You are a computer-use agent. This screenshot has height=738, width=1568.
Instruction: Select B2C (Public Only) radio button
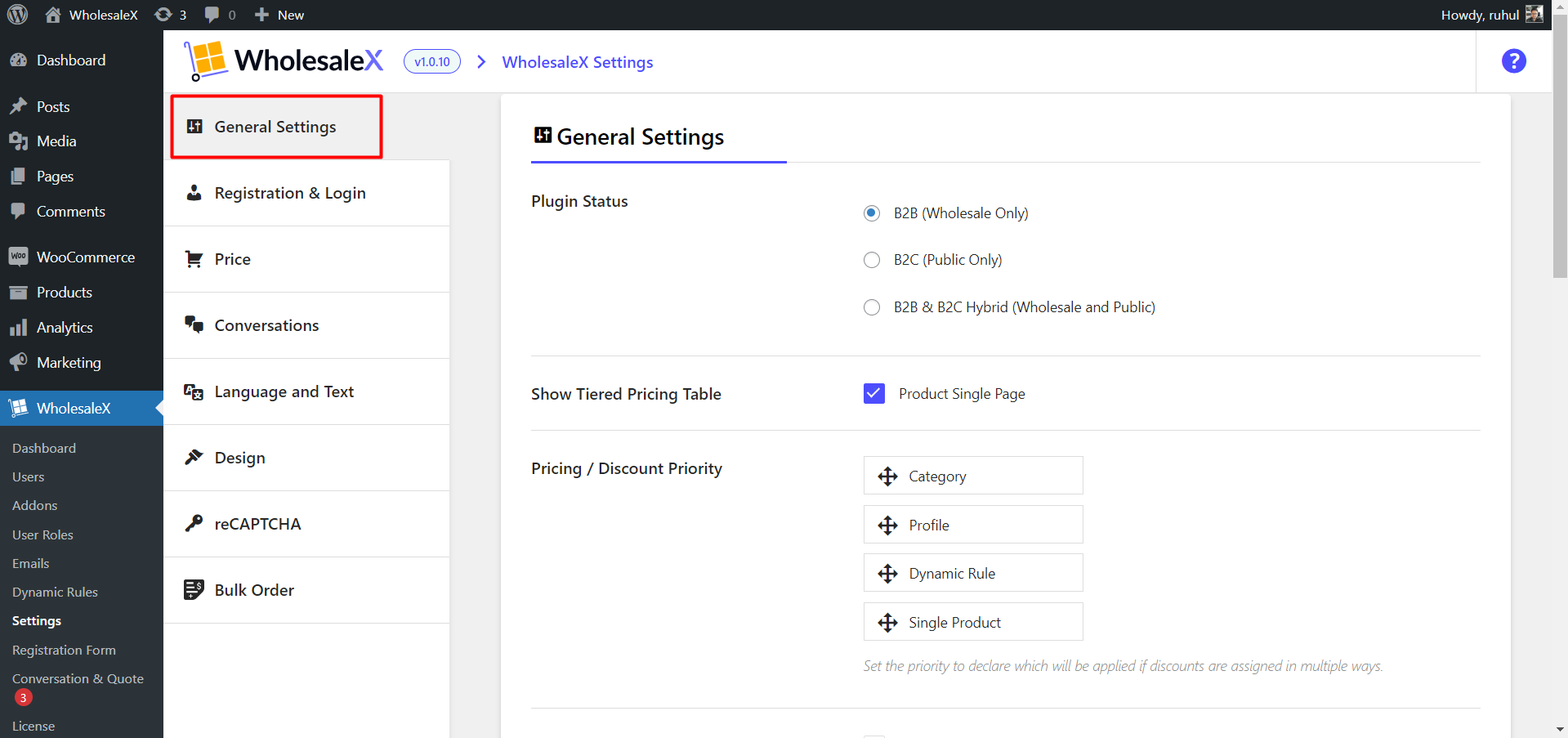(x=872, y=260)
